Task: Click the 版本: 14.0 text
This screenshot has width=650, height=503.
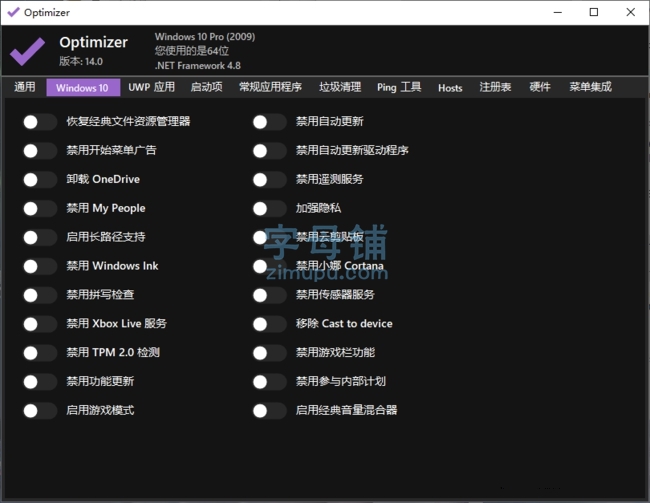Action: tap(81, 61)
